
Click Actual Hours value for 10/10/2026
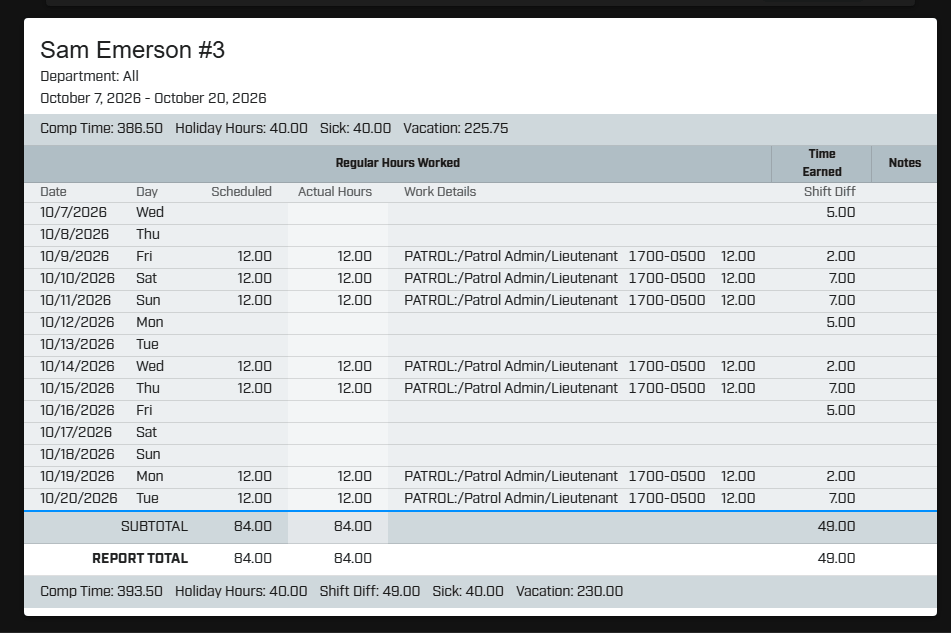click(354, 278)
